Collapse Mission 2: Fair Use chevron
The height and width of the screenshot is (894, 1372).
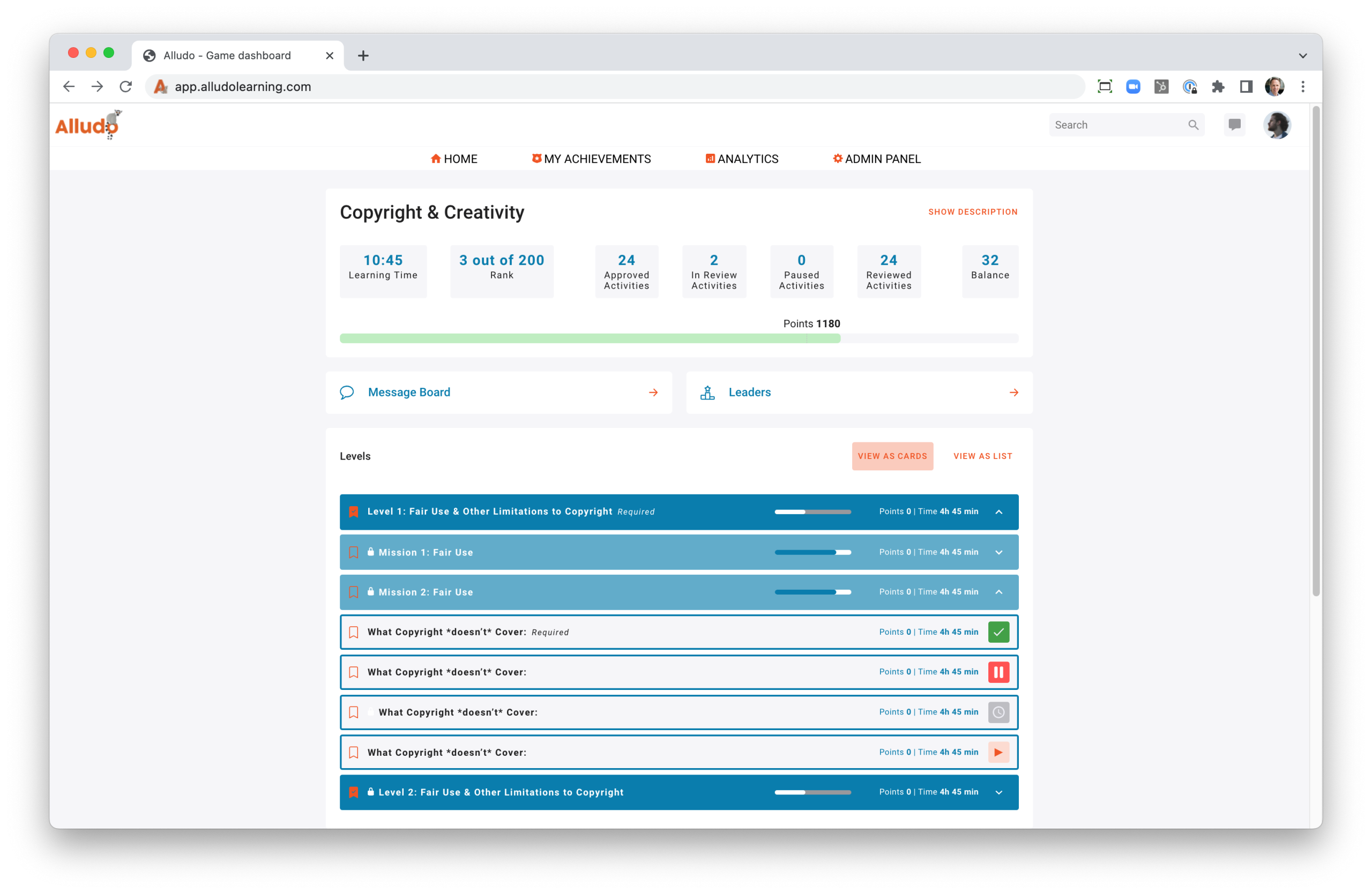998,591
